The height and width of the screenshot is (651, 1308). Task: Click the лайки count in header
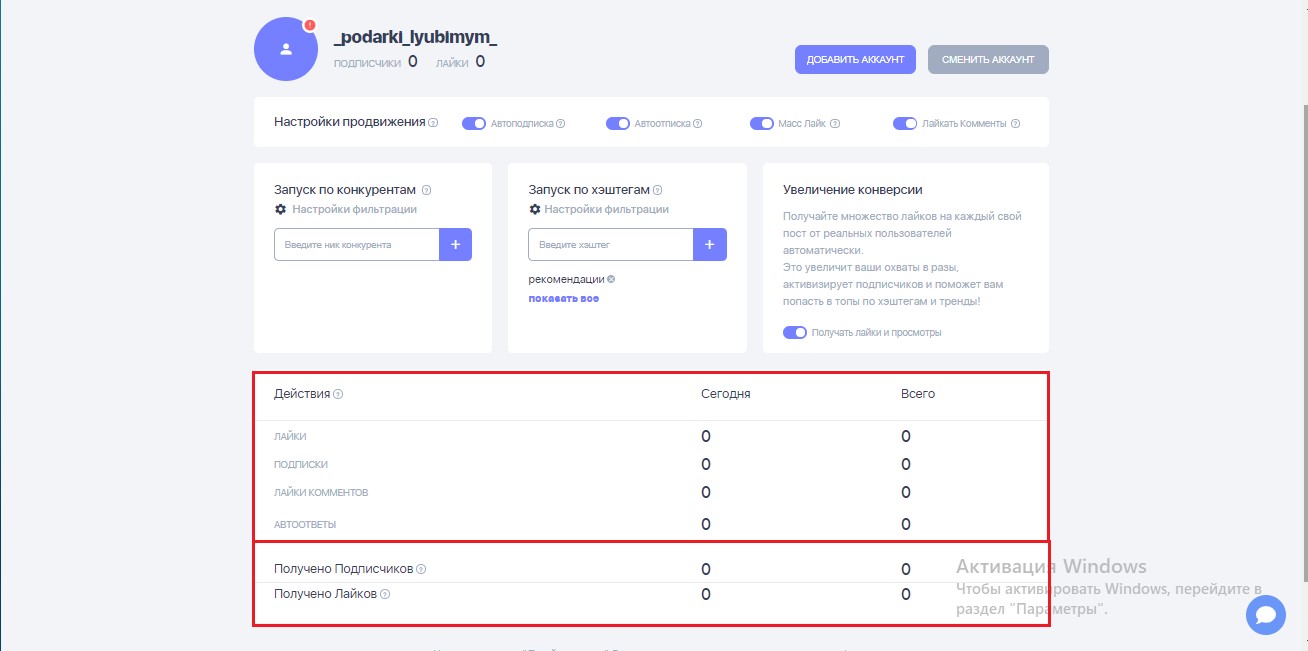480,62
